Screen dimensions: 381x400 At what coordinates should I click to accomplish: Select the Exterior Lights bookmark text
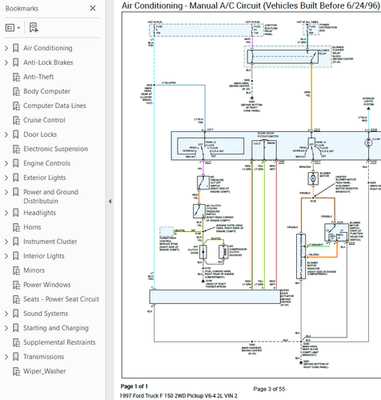[44, 177]
